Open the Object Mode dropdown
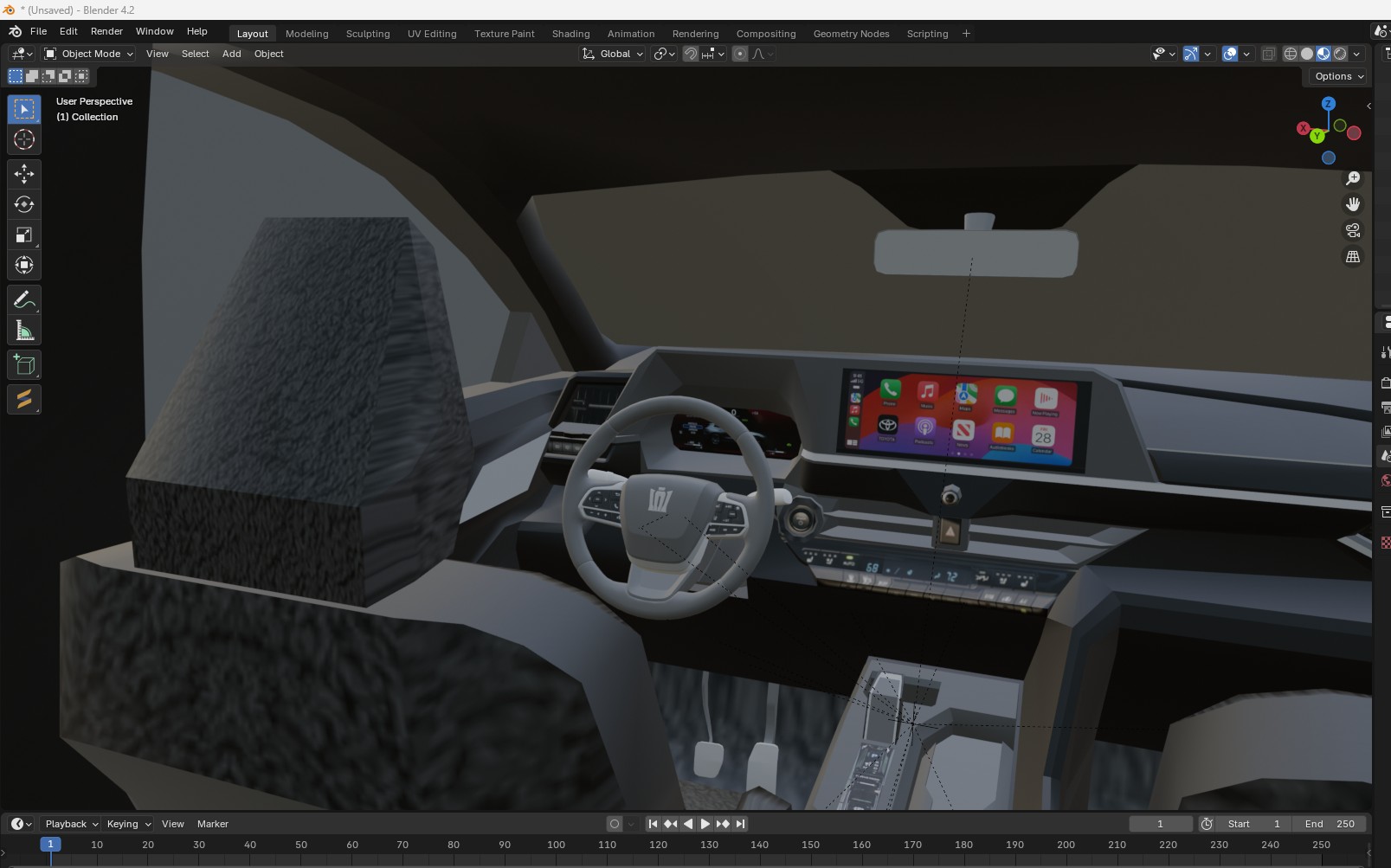 pyautogui.click(x=89, y=54)
